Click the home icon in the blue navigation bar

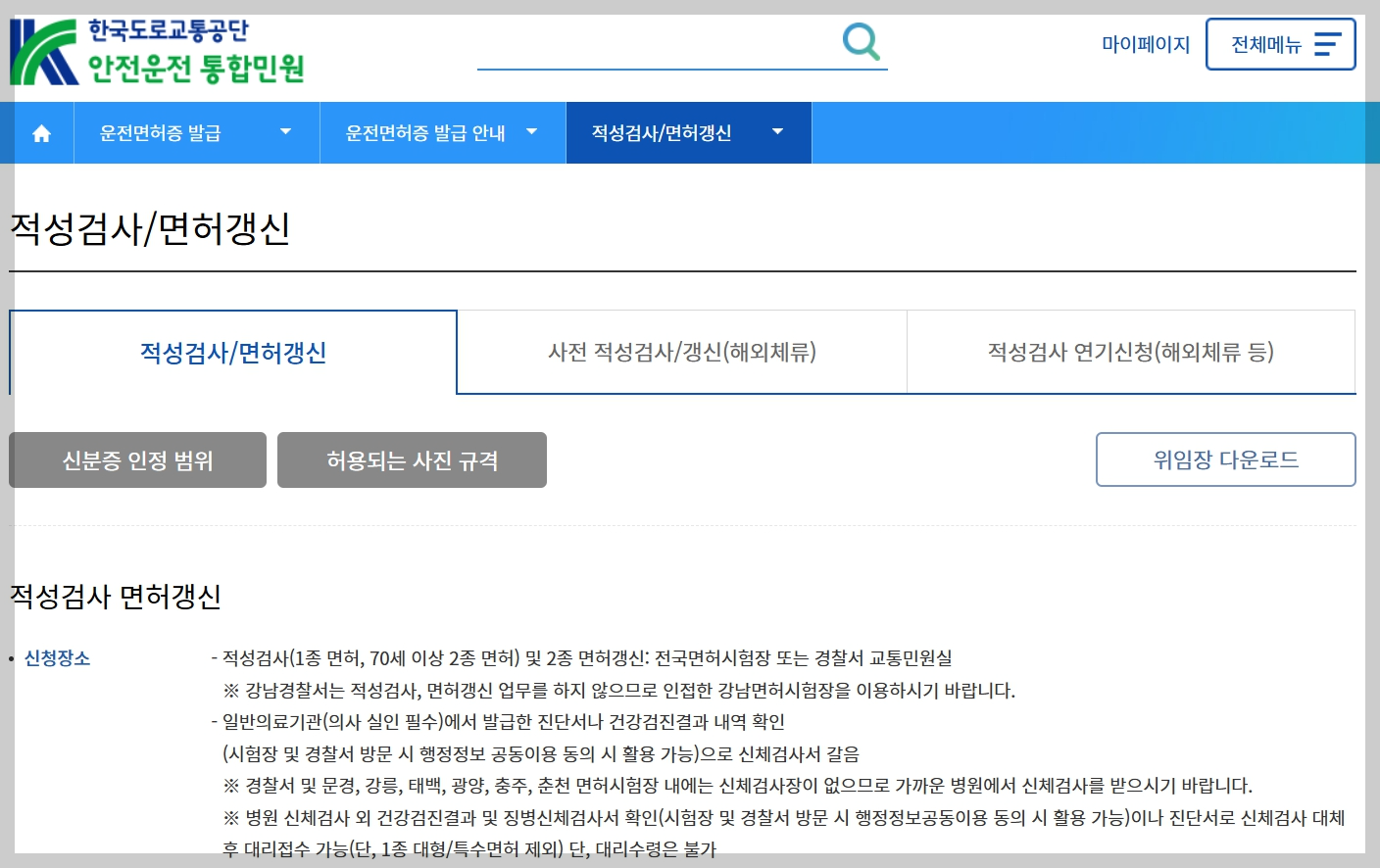pos(41,132)
